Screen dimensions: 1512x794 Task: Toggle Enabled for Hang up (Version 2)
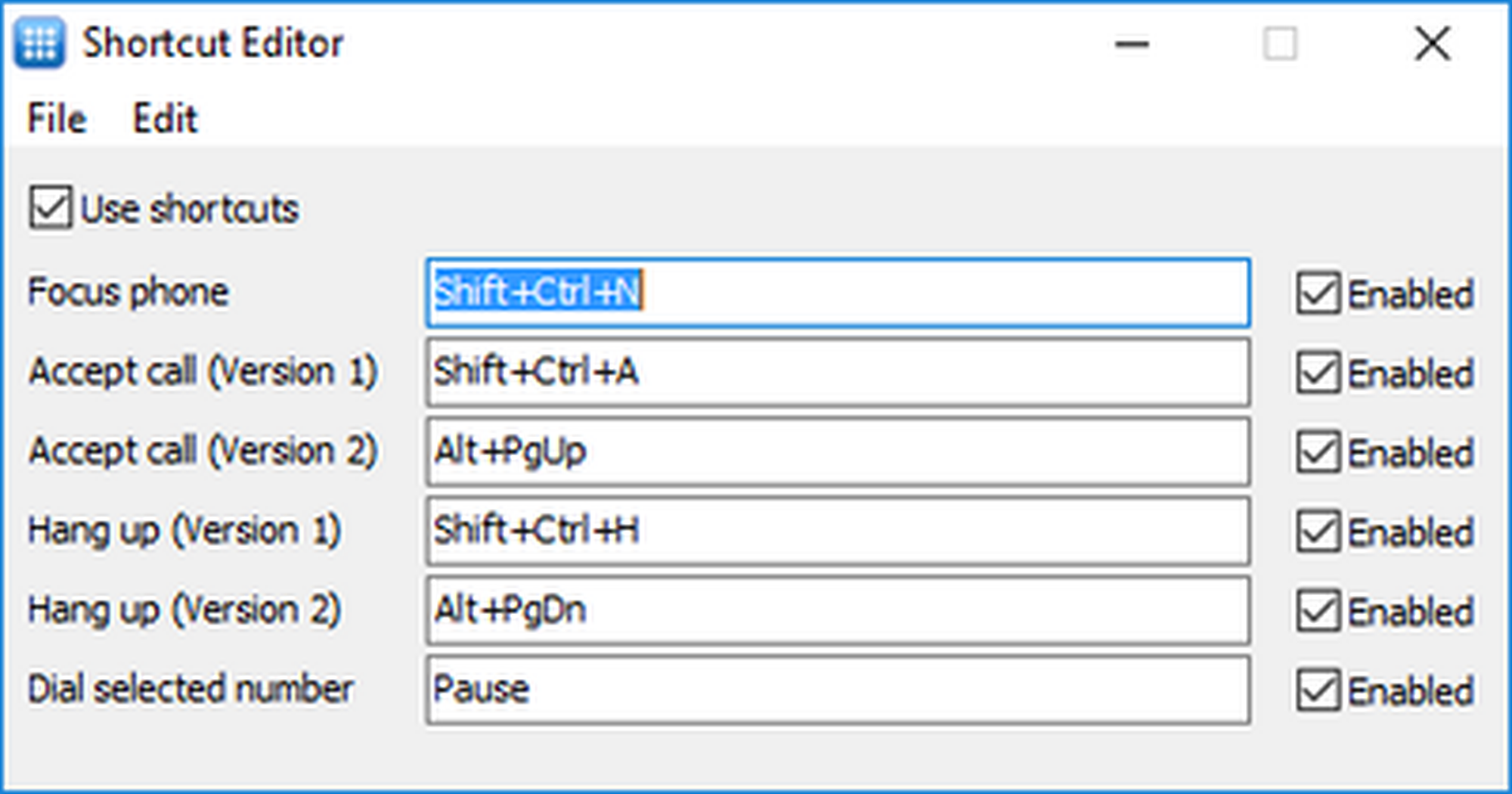click(1318, 611)
